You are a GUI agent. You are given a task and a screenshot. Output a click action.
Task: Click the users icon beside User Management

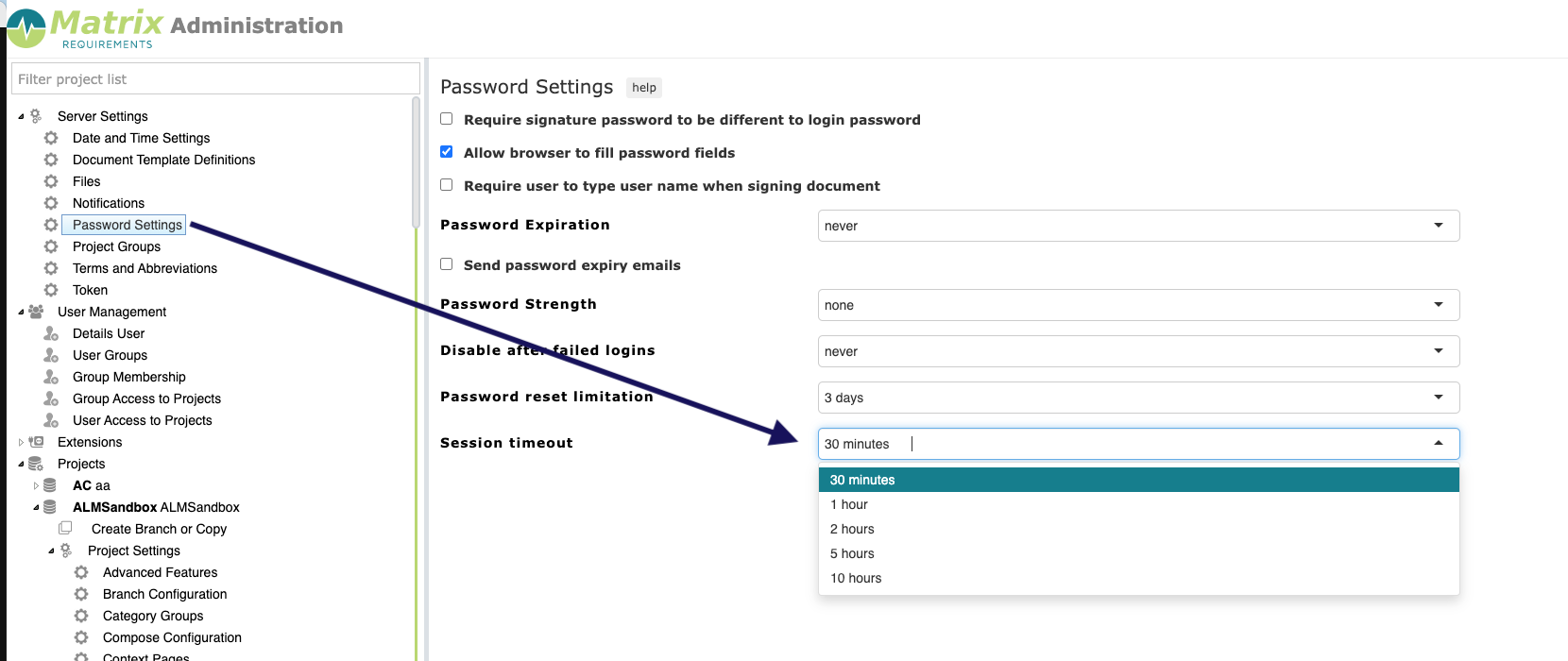point(36,312)
